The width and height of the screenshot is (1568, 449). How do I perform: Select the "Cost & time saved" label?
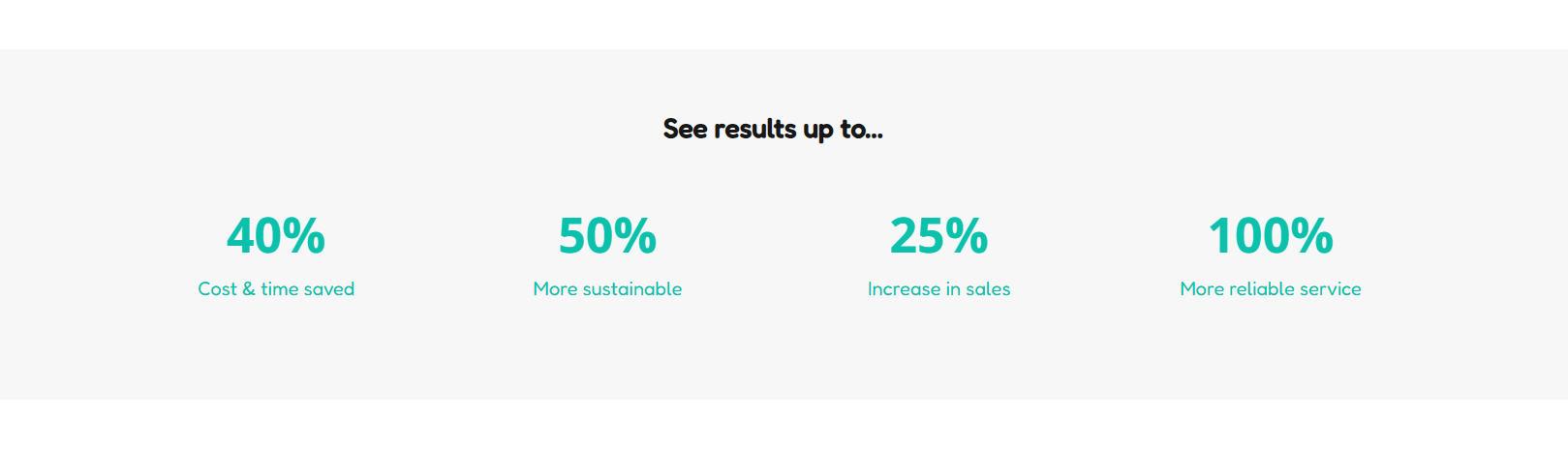pos(276,289)
